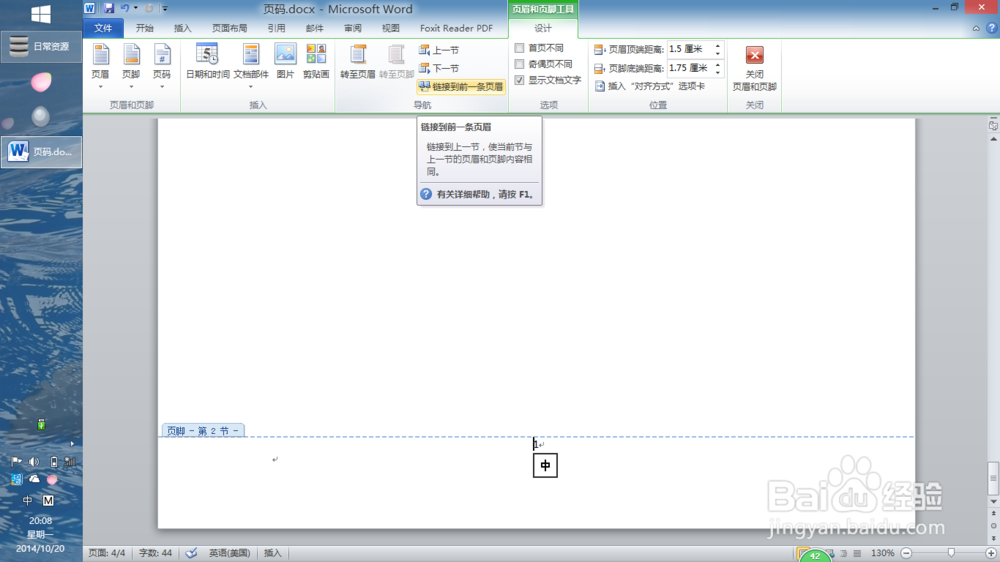This screenshot has width=1000, height=562.
Task: Switch to outline view icon
Action: pyautogui.click(x=844, y=553)
